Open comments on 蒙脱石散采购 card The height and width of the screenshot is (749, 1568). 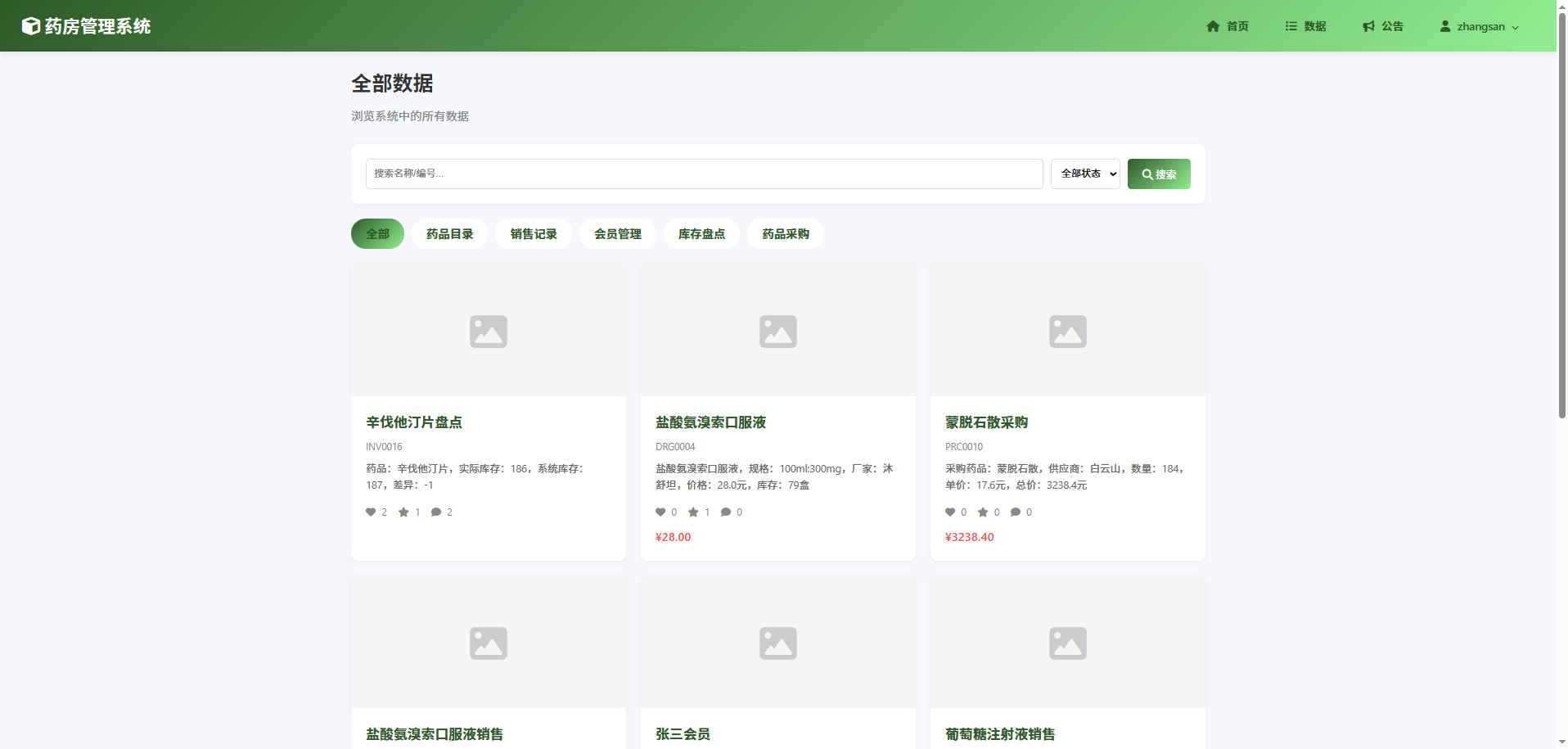tap(1016, 512)
